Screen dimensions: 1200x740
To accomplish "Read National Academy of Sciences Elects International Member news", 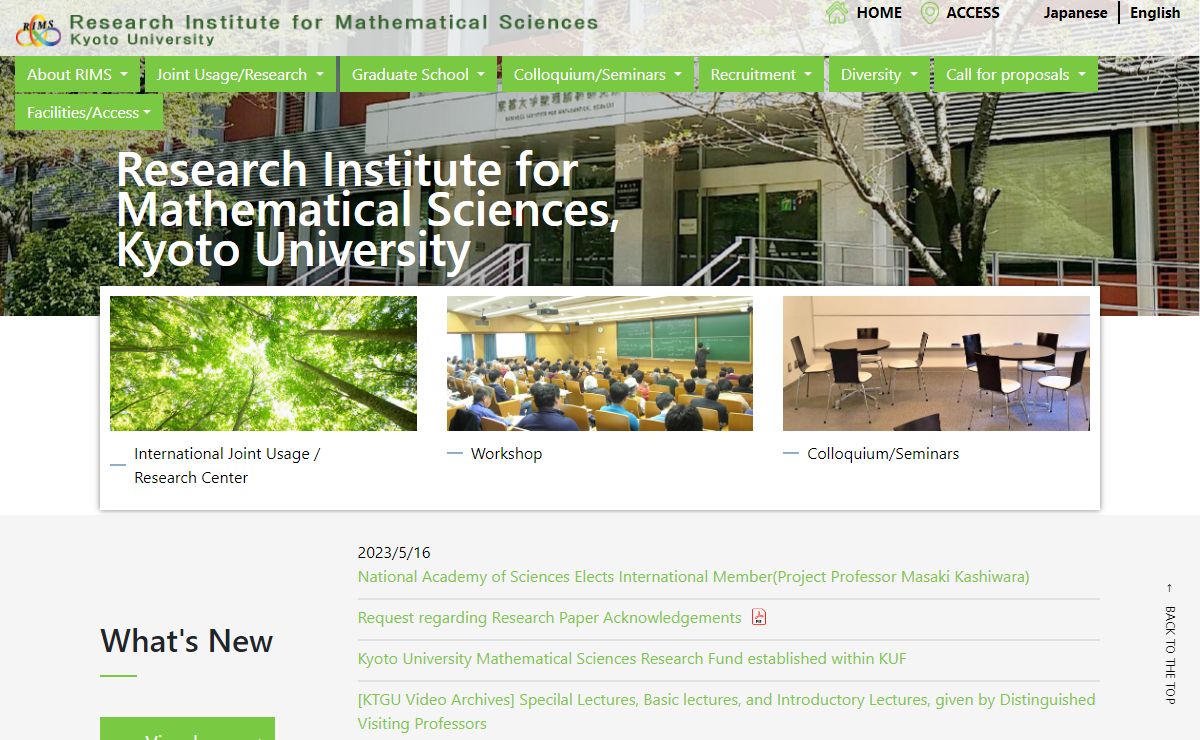I will 693,576.
